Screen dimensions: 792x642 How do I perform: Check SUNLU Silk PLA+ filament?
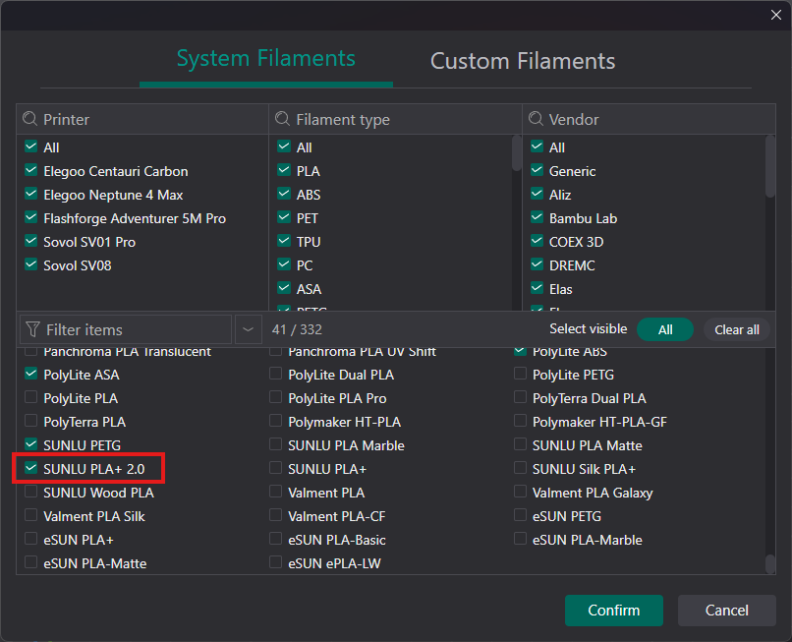(x=520, y=469)
